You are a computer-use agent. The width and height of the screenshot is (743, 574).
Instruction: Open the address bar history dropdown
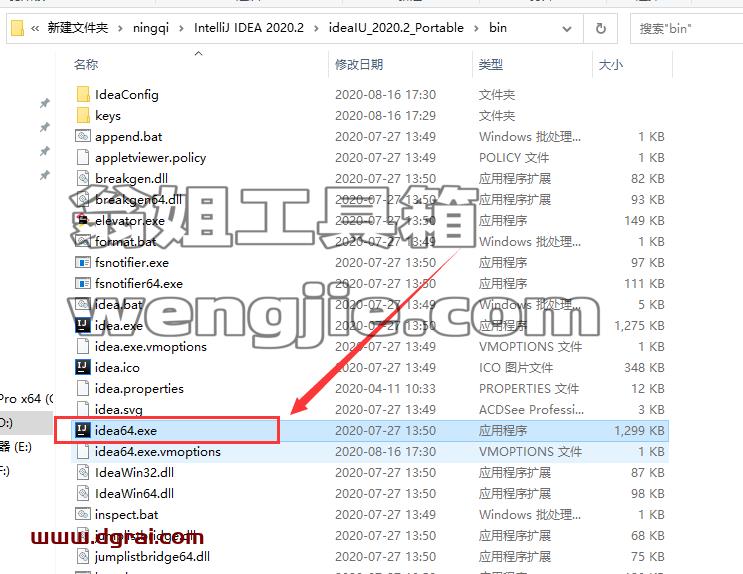point(566,29)
